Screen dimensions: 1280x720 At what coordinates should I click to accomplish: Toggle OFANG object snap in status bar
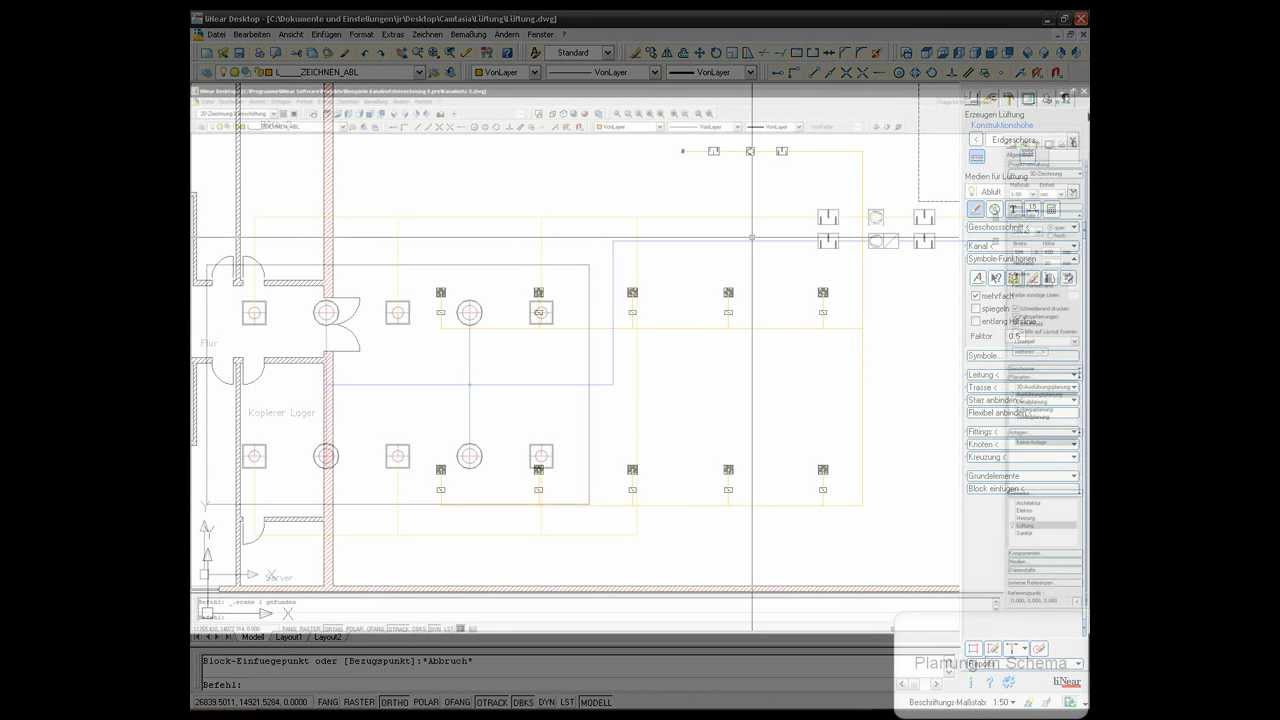(x=457, y=702)
